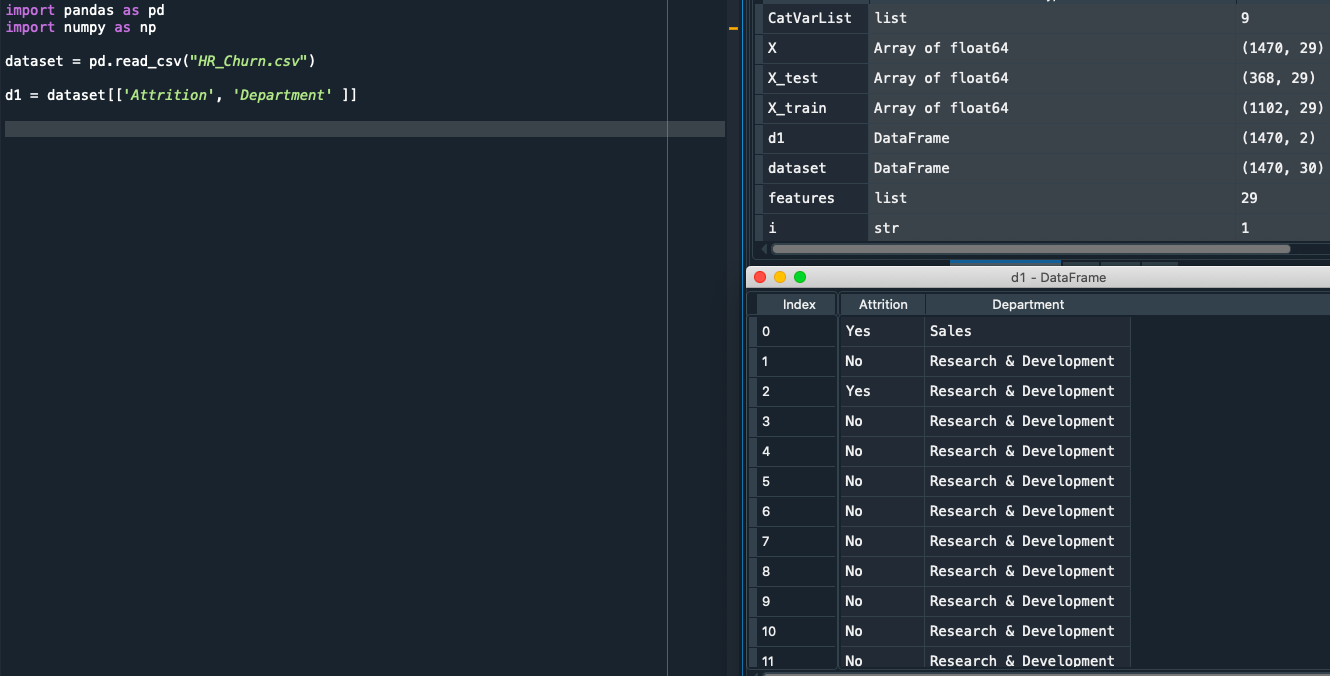Click the Yes Attrition cell in row 2

[x=882, y=391]
